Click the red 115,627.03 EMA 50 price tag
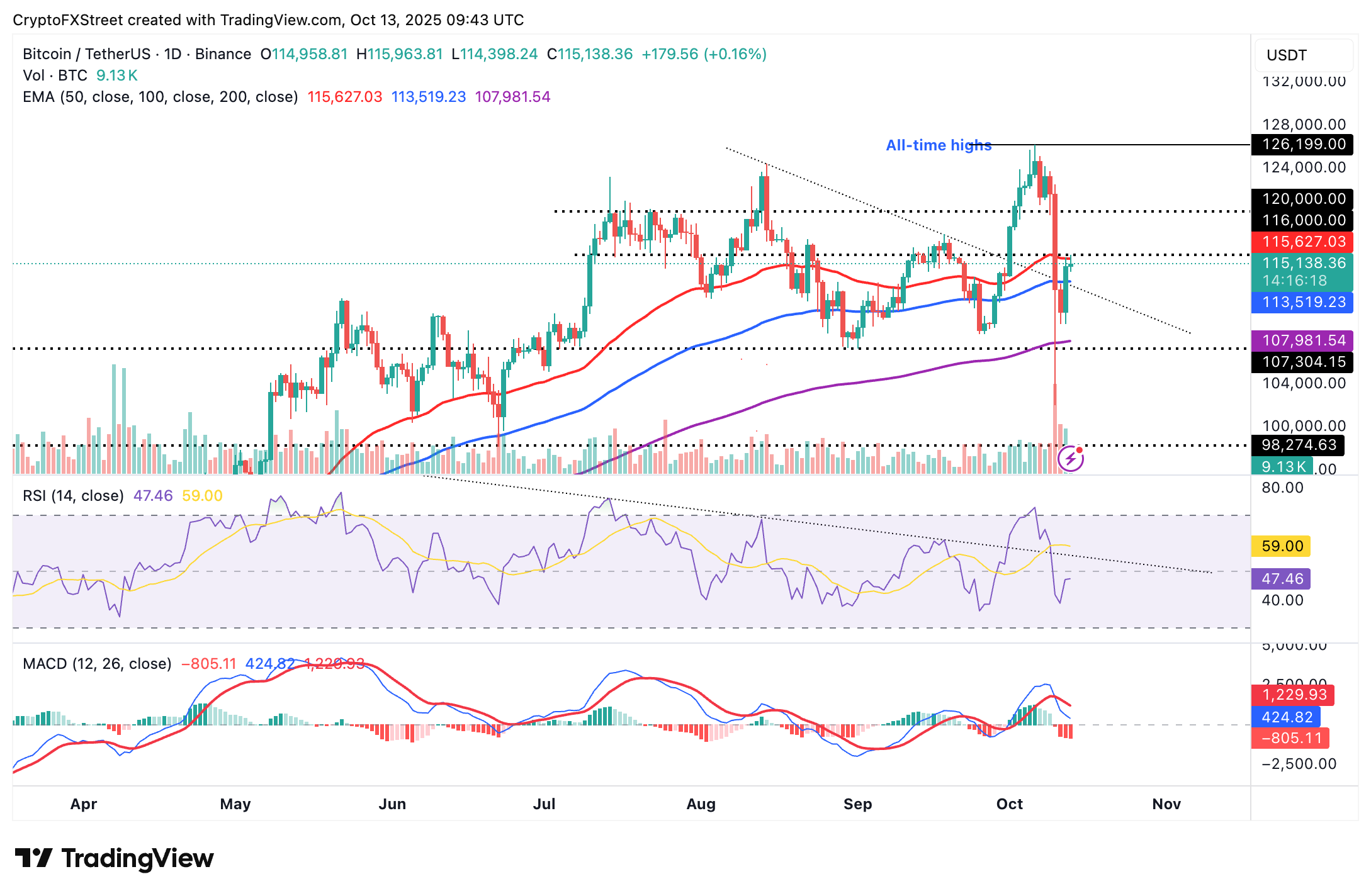 pyautogui.click(x=1303, y=242)
